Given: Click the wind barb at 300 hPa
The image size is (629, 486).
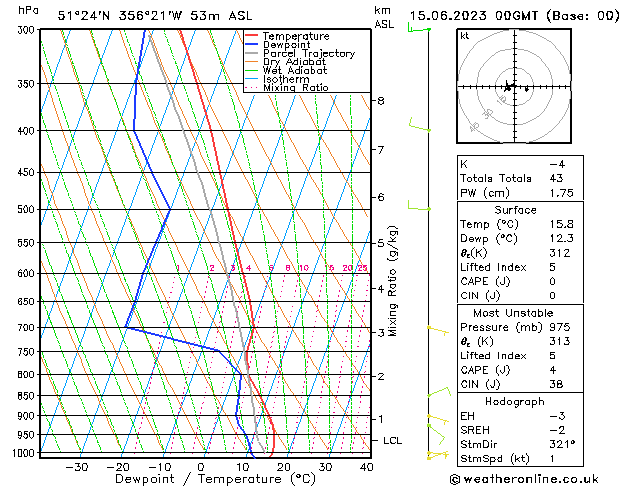Looking at the screenshot, I should coord(419,29).
